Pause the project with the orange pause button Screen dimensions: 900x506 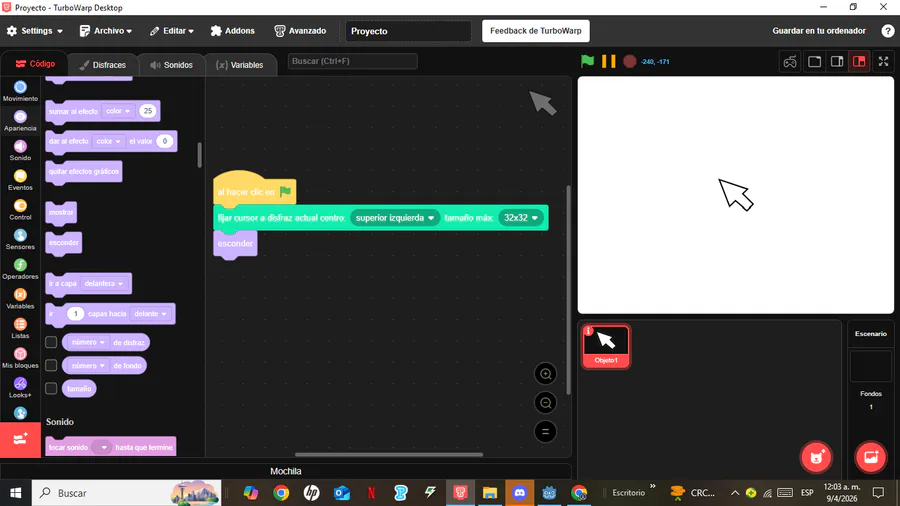pyautogui.click(x=608, y=61)
